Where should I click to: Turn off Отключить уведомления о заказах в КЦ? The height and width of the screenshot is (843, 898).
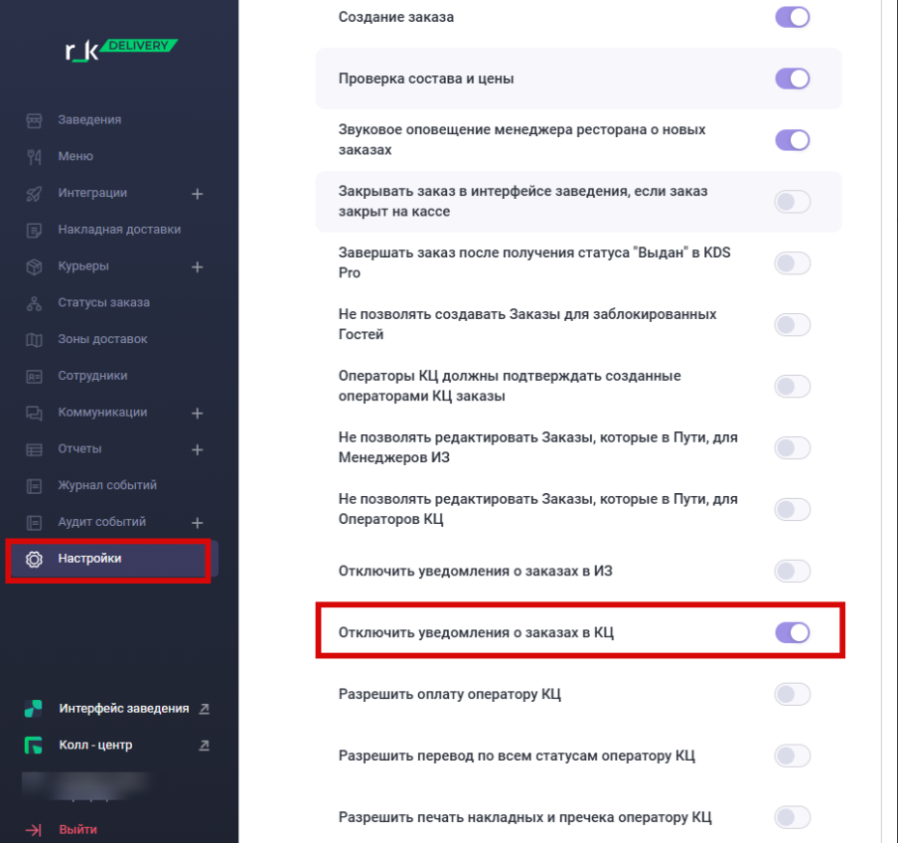click(793, 632)
